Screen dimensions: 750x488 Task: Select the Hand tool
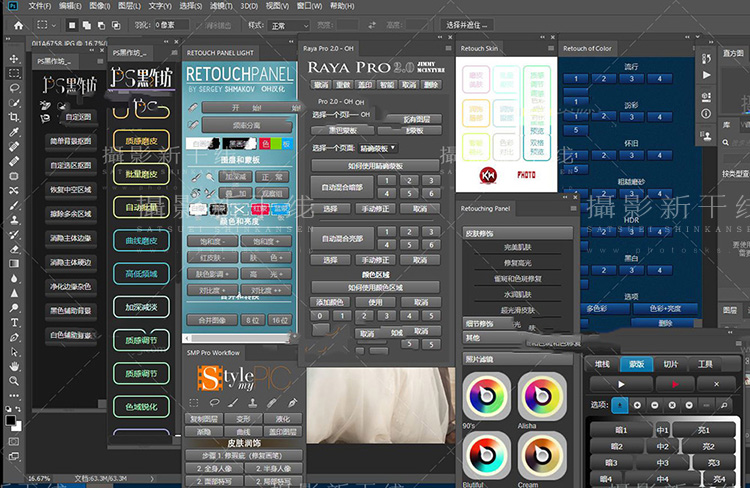point(14,366)
